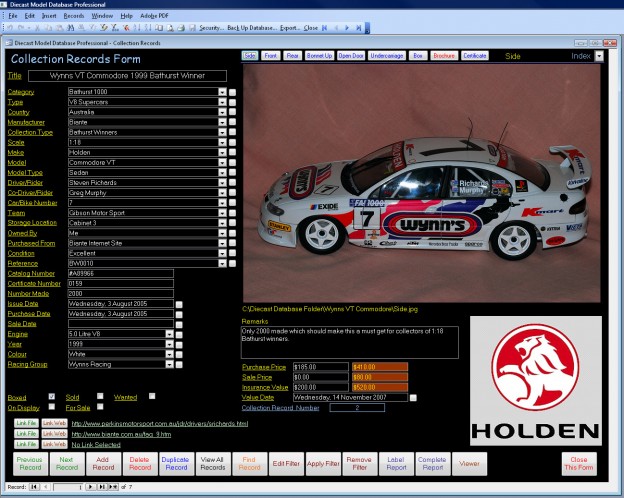Click the save disk icon in toolbar
The height and width of the screenshot is (498, 624).
(x=192, y=27)
